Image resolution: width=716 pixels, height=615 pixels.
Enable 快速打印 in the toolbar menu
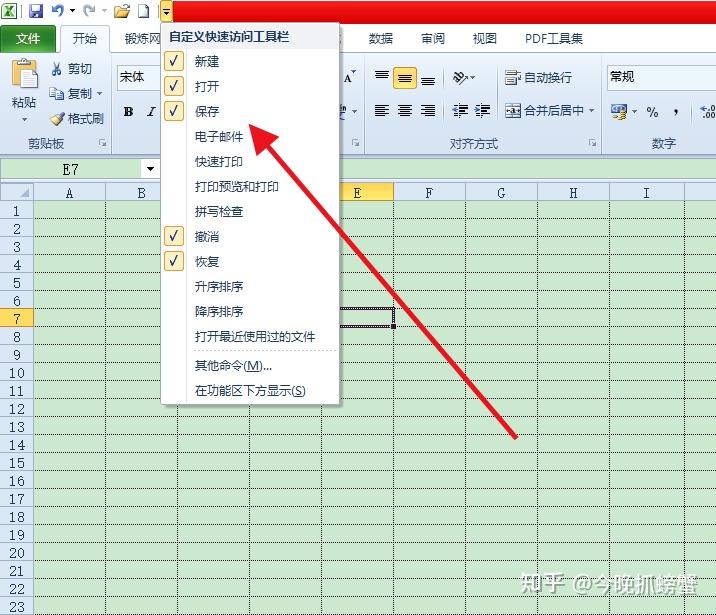(x=219, y=161)
